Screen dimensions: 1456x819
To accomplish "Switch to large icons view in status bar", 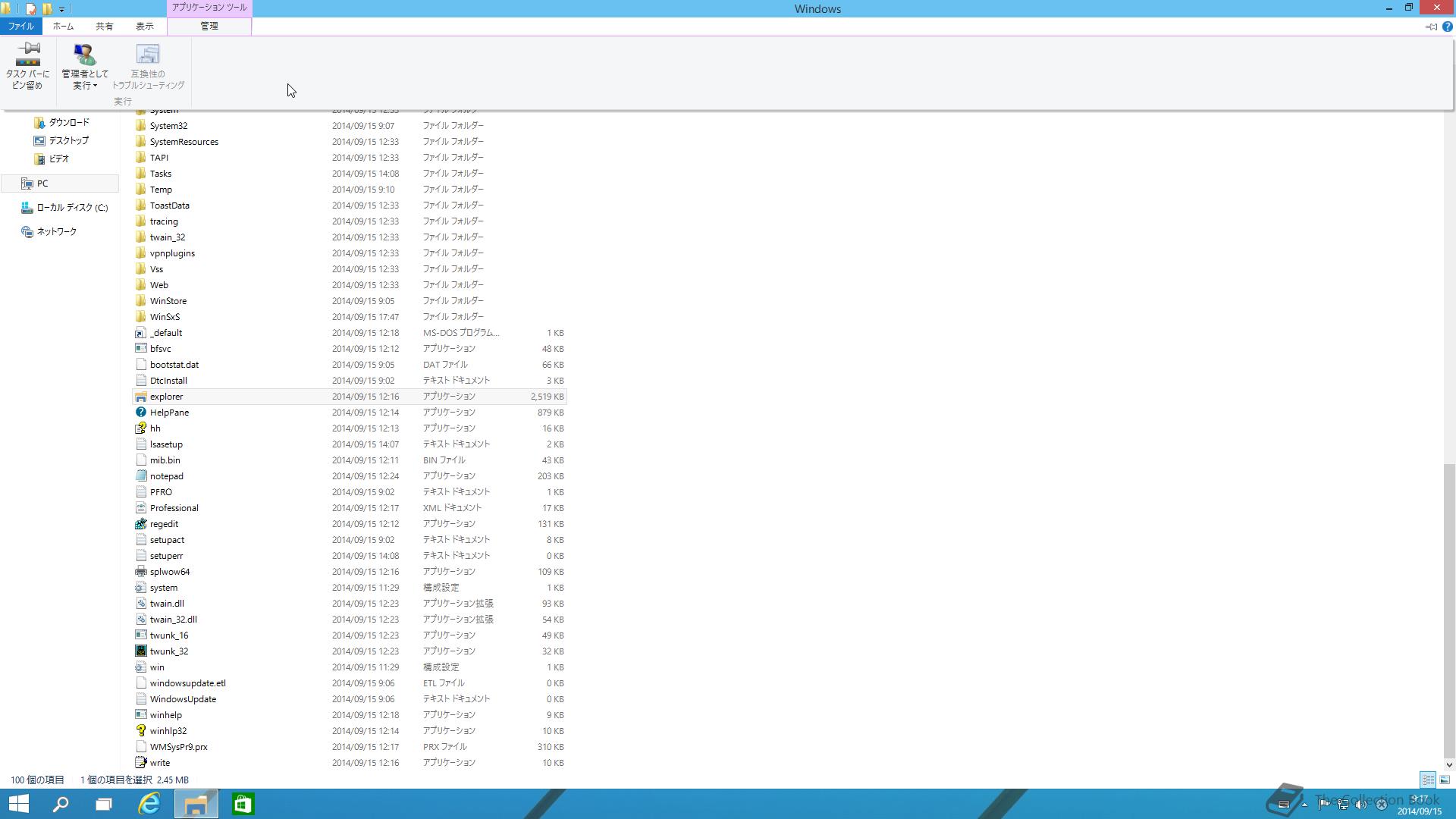I will (1445, 780).
